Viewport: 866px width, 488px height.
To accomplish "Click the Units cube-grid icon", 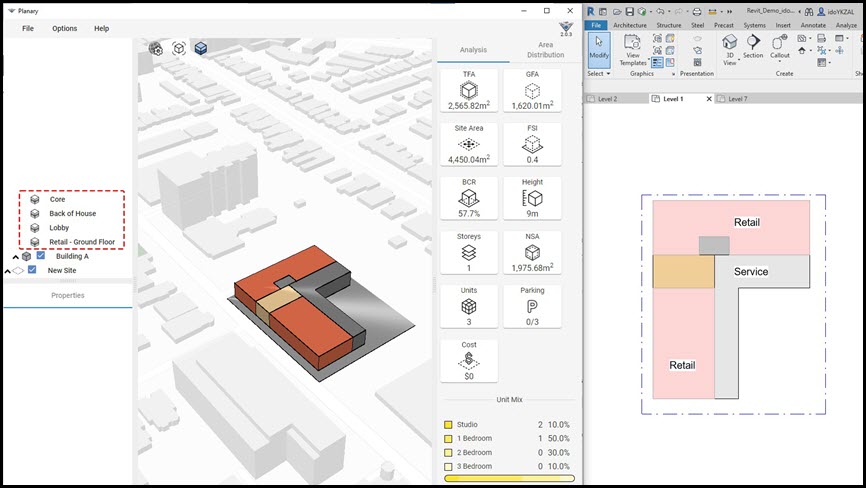I will pyautogui.click(x=469, y=306).
